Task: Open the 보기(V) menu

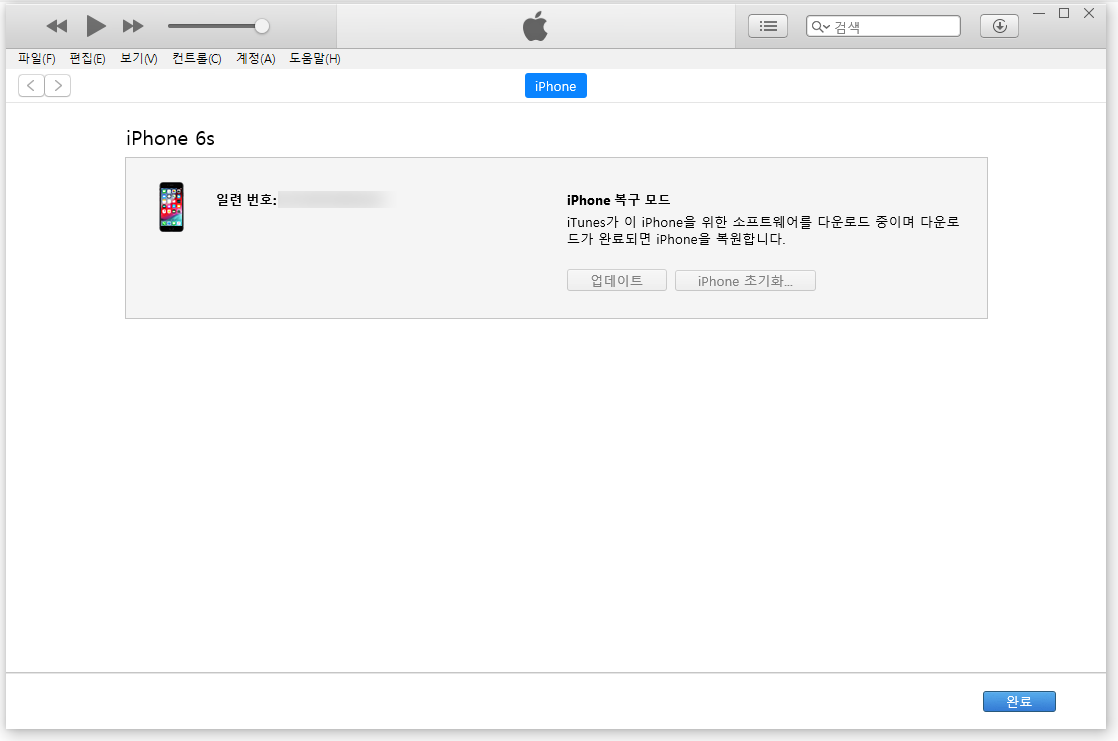Action: pyautogui.click(x=138, y=58)
